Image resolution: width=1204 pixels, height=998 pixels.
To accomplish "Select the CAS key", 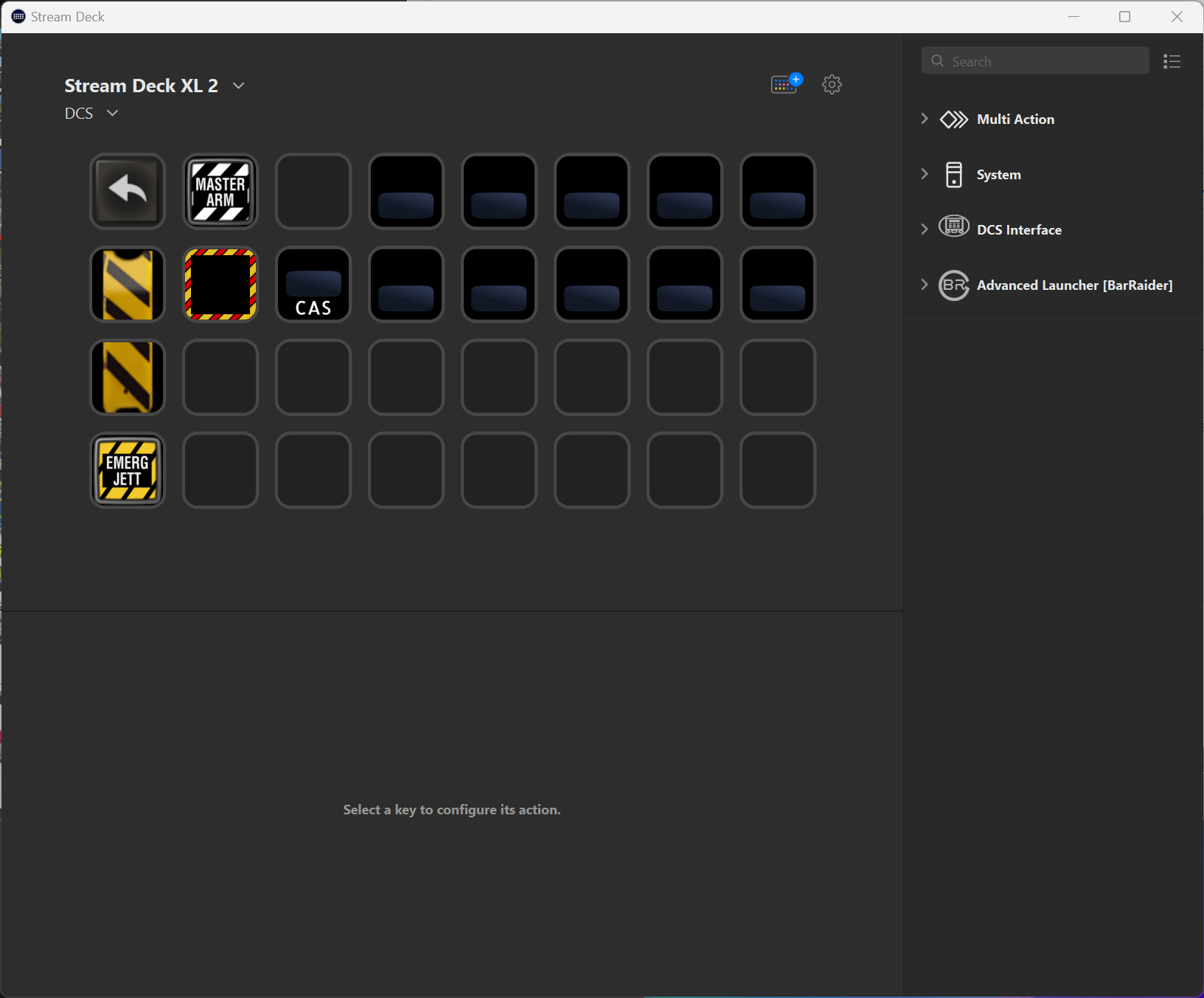I will (x=313, y=284).
